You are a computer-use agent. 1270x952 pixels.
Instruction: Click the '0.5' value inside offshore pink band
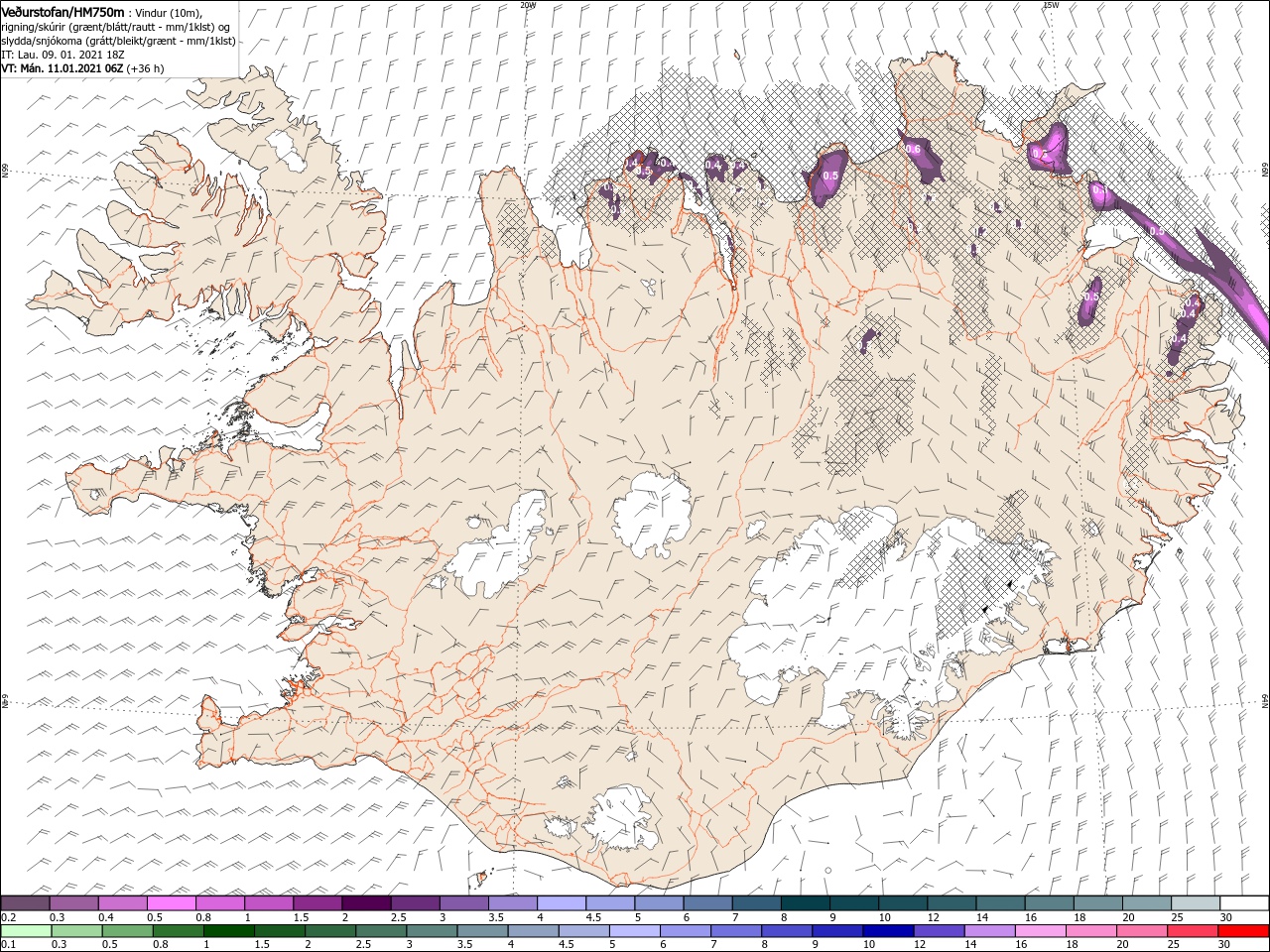pyautogui.click(x=1156, y=231)
